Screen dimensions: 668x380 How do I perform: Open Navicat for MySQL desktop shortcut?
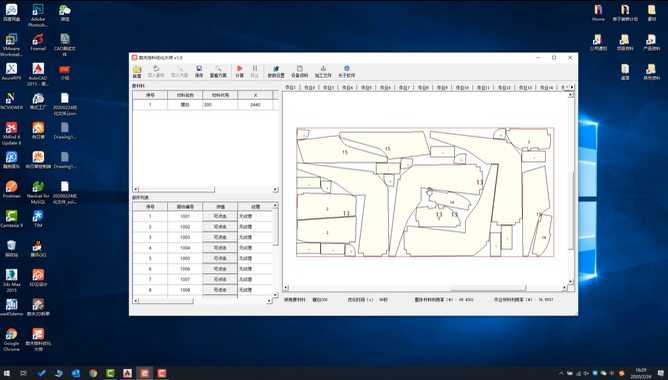click(x=38, y=193)
